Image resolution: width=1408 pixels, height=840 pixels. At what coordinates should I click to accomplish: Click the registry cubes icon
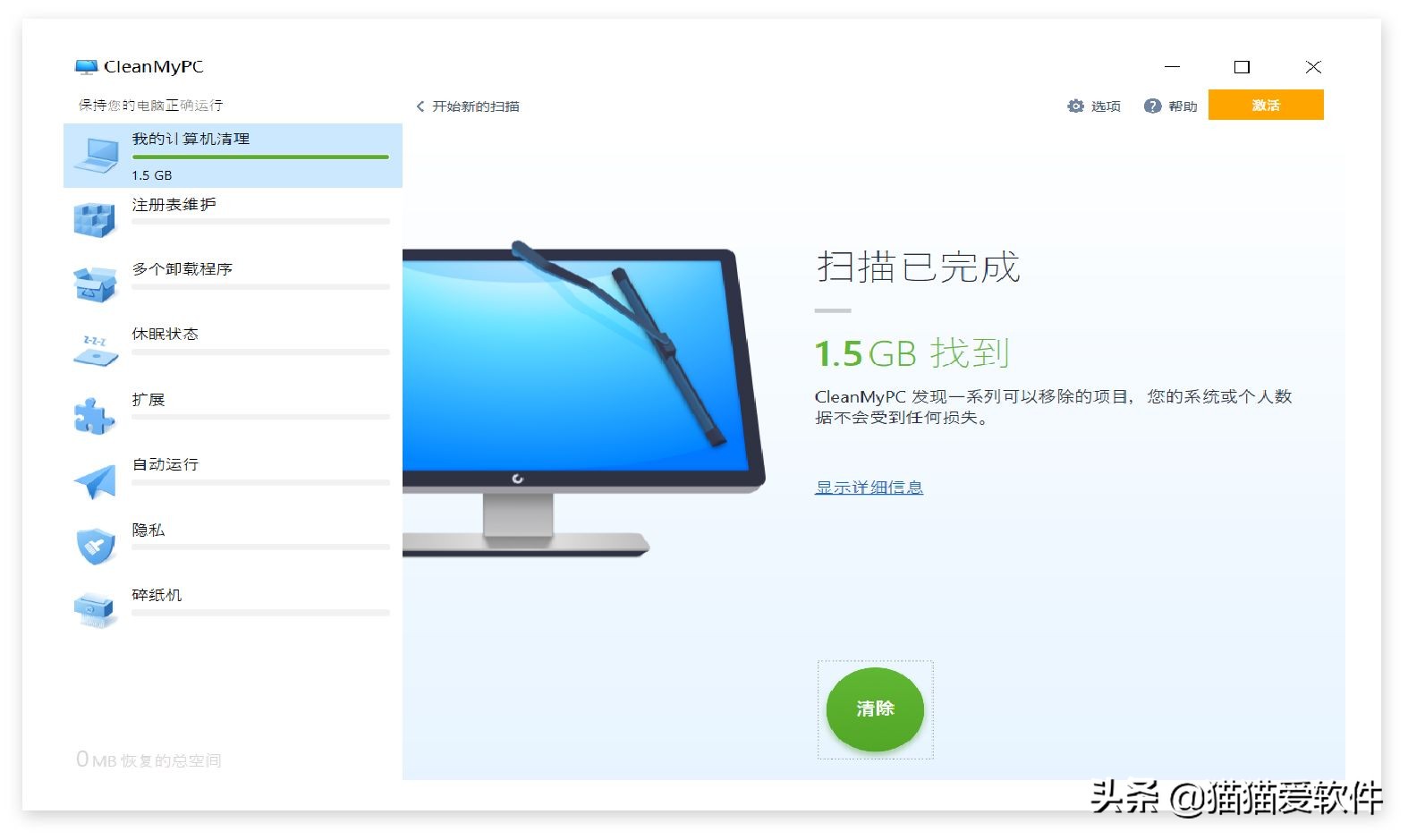click(x=95, y=220)
